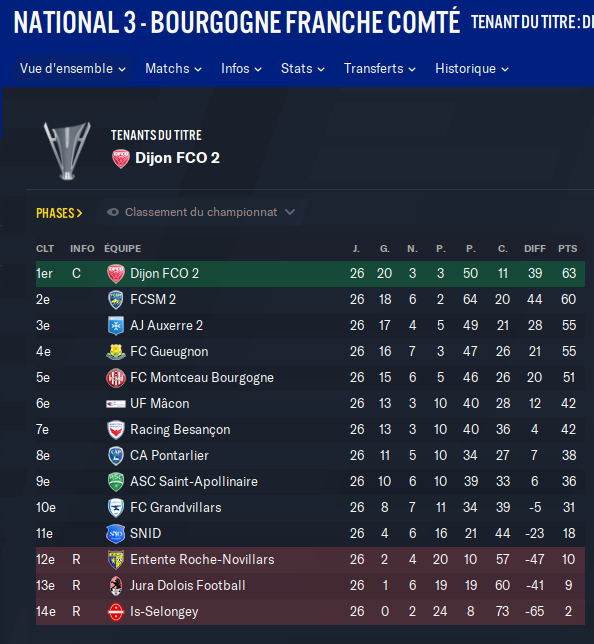The height and width of the screenshot is (644, 594).
Task: Click the CA Pontarlier crest icon
Action: click(x=116, y=455)
